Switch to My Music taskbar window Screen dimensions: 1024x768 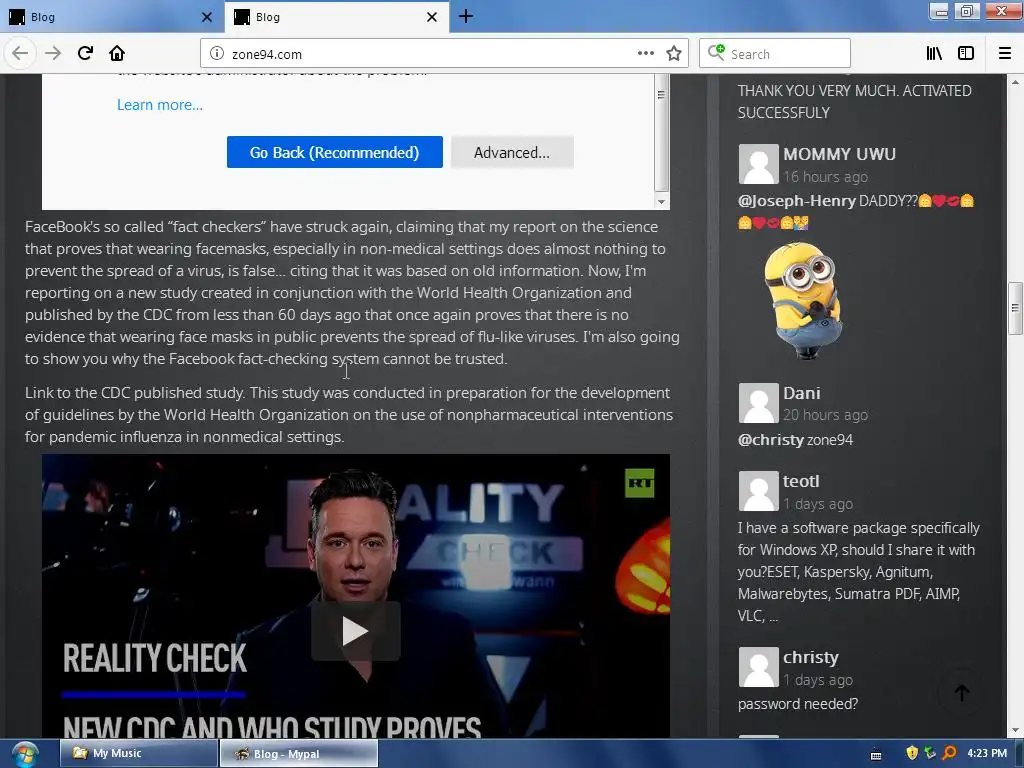click(138, 753)
